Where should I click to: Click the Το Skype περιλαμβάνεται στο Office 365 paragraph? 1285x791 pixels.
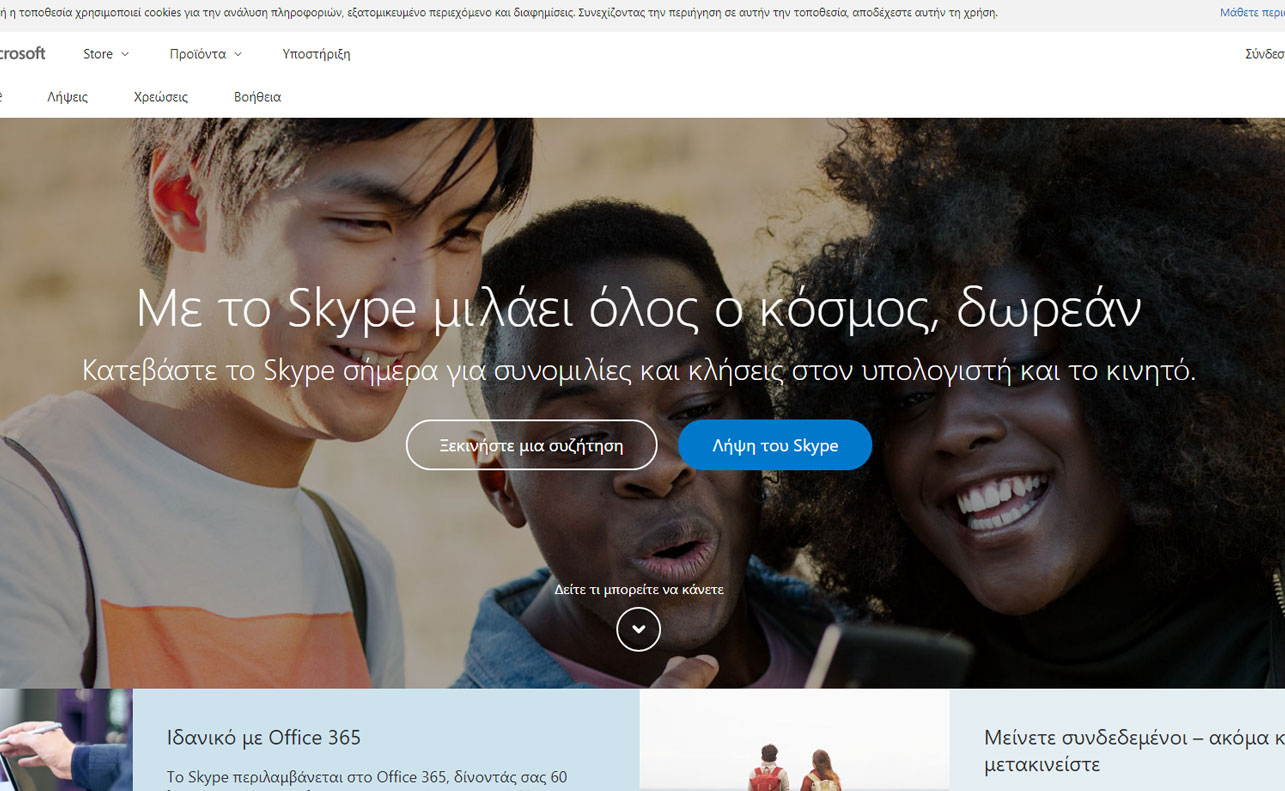tap(366, 778)
